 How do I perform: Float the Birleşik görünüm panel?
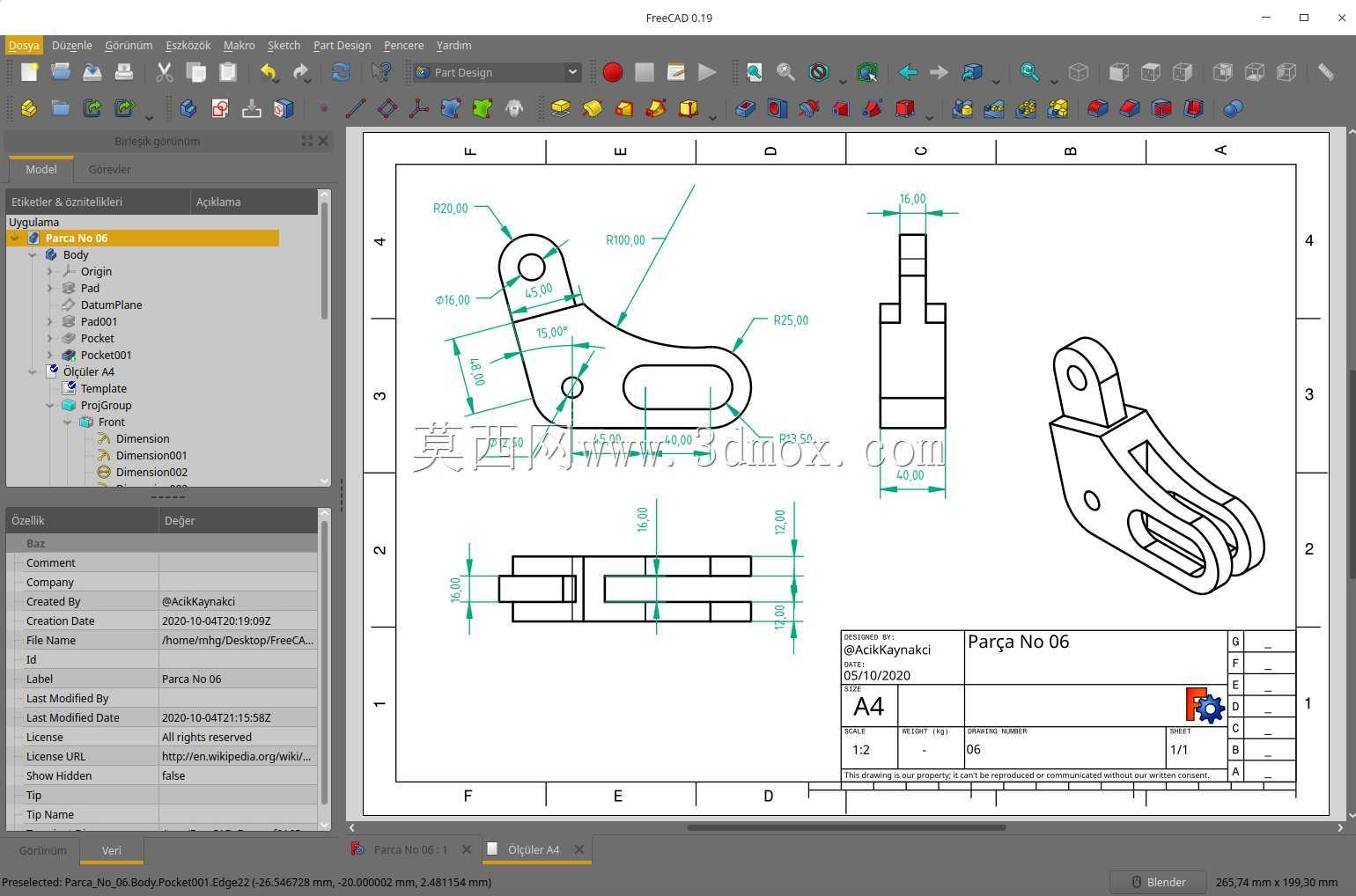pyautogui.click(x=307, y=141)
